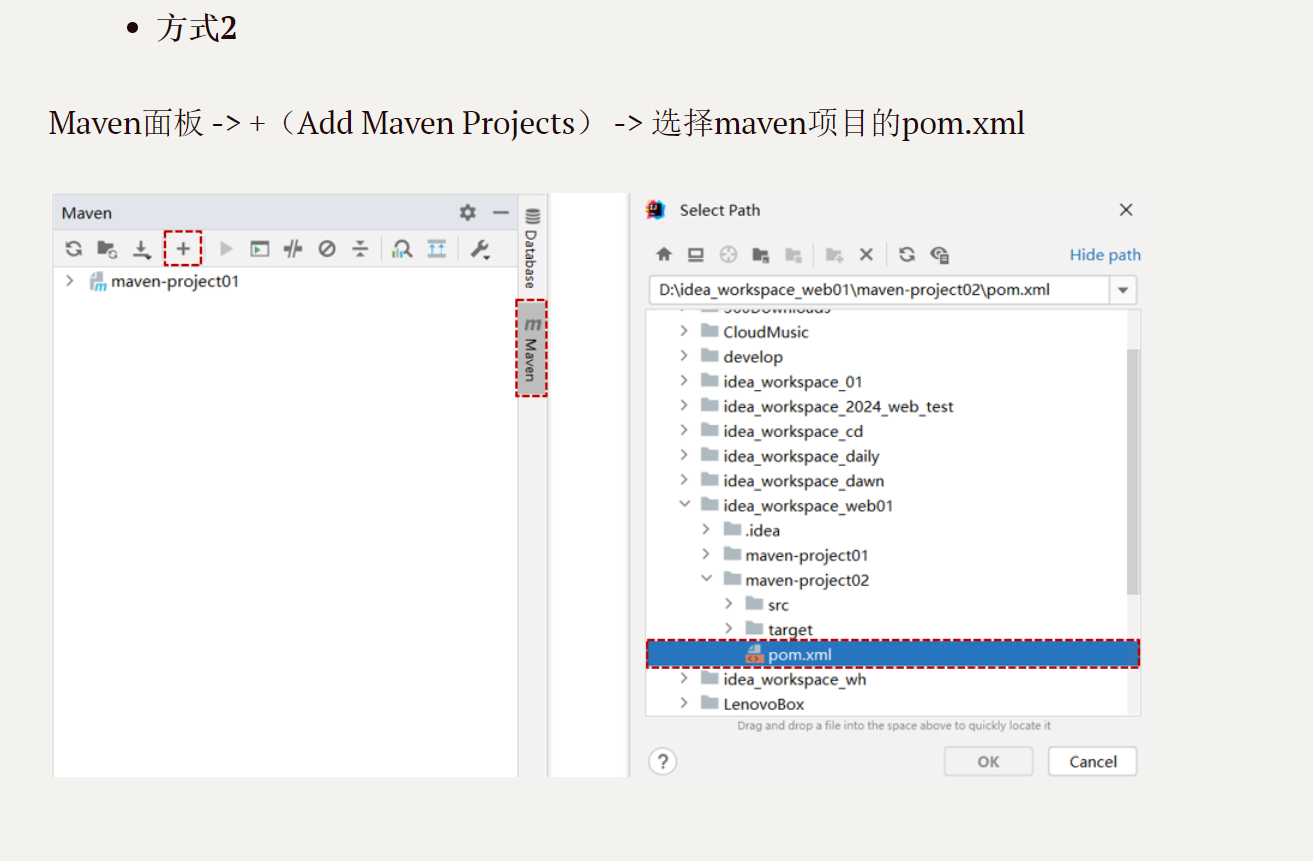
Task: Click the file tree vertical scrollbar
Action: click(1132, 470)
